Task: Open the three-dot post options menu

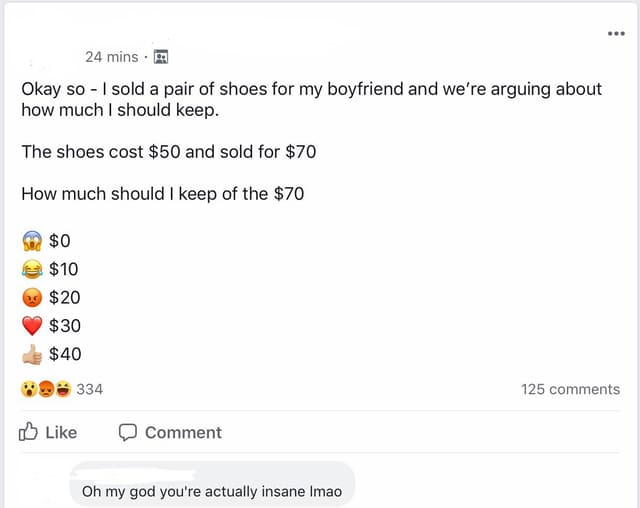Action: tap(616, 33)
